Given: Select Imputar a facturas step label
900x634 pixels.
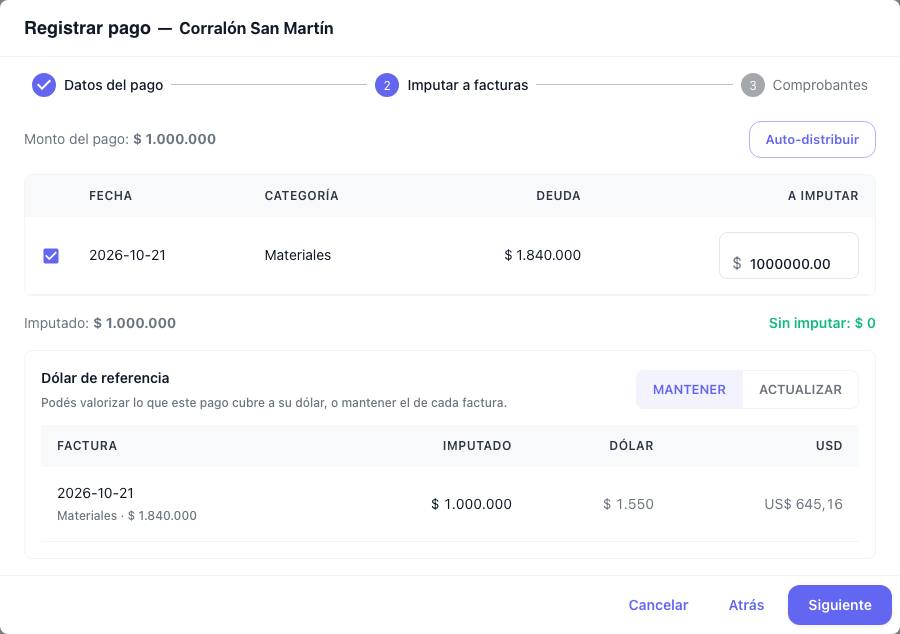Looking at the screenshot, I should pyautogui.click(x=468, y=85).
